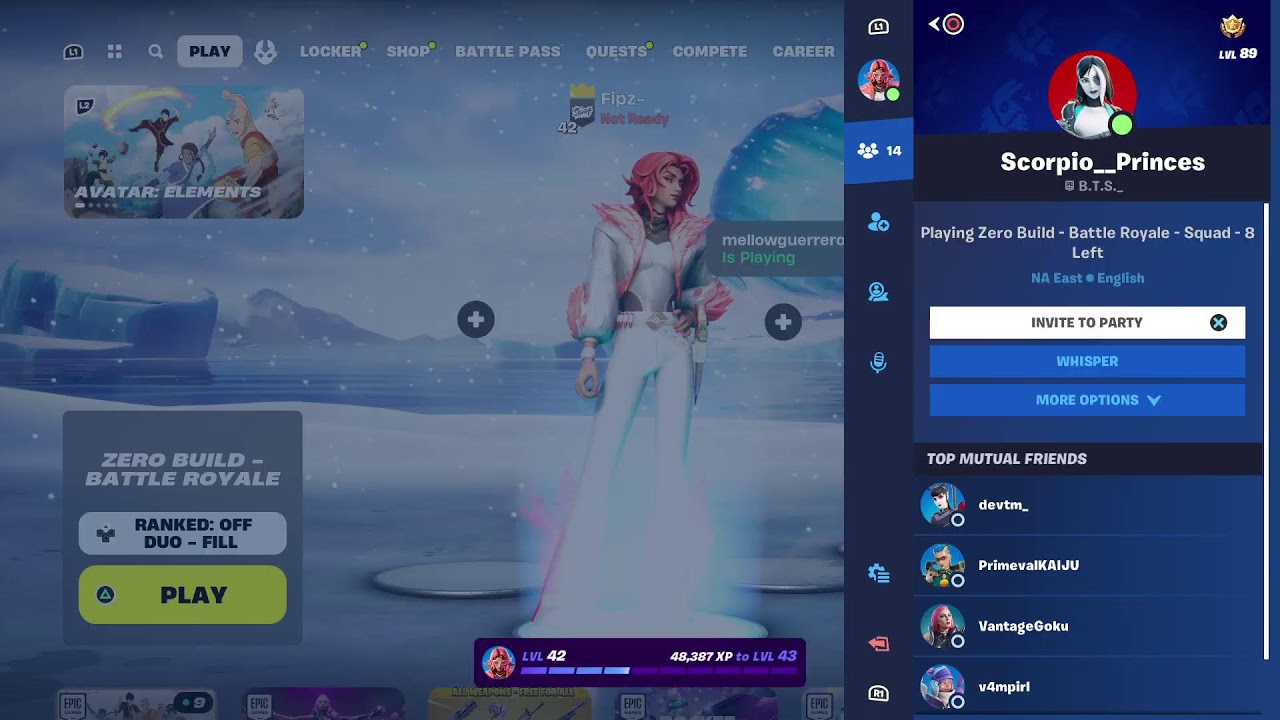Click the X icon on Invite to Party
Image resolution: width=1280 pixels, height=720 pixels.
(1218, 322)
